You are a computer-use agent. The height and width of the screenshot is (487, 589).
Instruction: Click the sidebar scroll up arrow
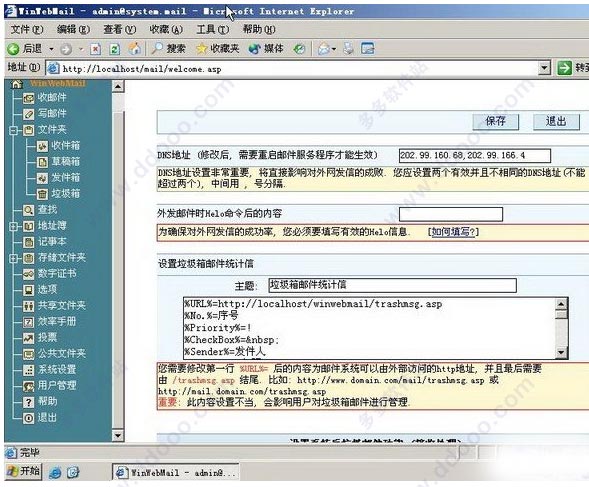pos(118,86)
